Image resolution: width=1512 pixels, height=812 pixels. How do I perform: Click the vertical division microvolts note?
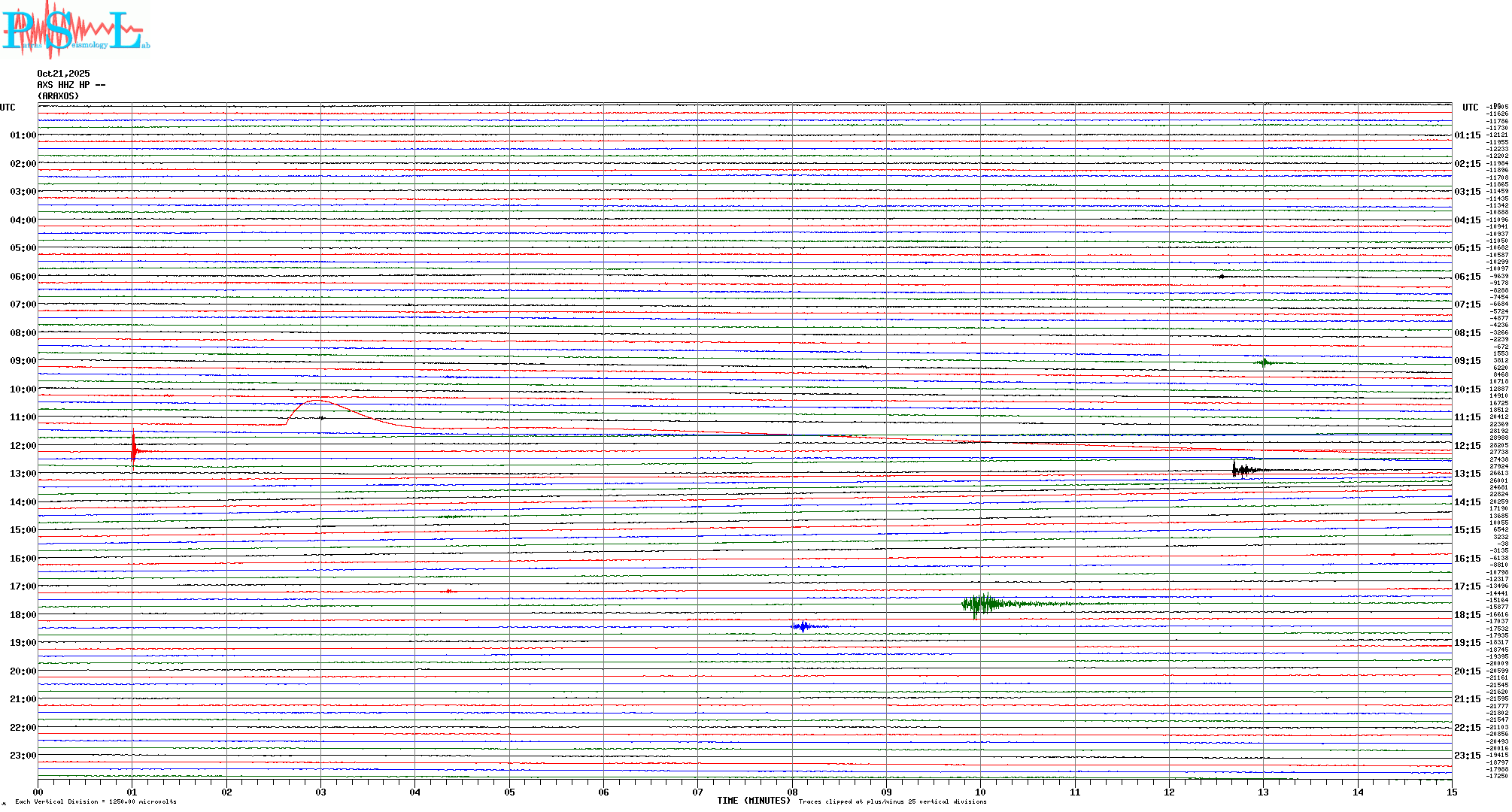(x=96, y=801)
